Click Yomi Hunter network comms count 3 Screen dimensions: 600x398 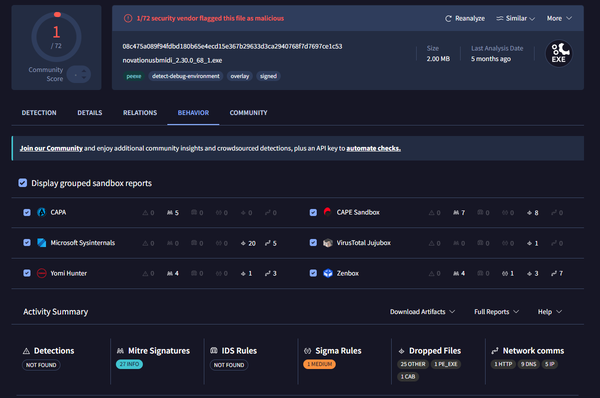271,273
